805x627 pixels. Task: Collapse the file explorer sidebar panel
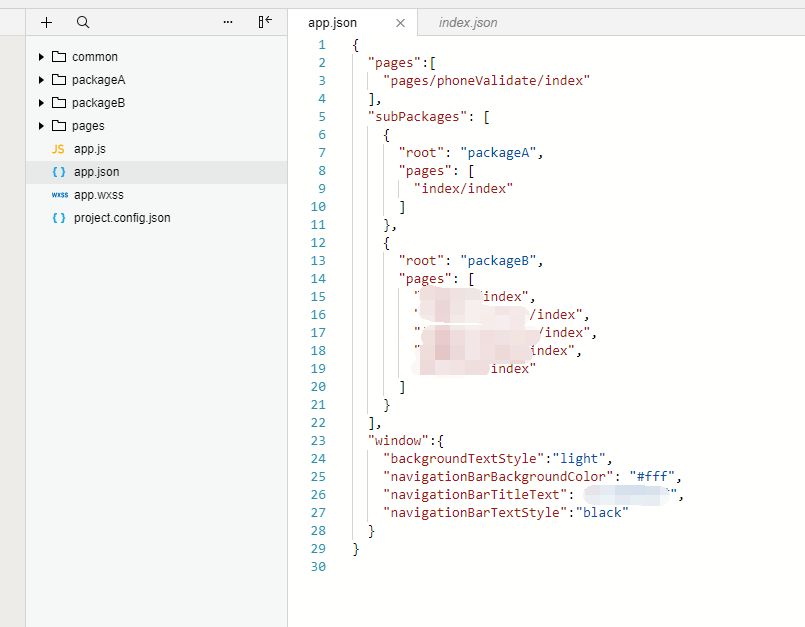pyautogui.click(x=265, y=22)
